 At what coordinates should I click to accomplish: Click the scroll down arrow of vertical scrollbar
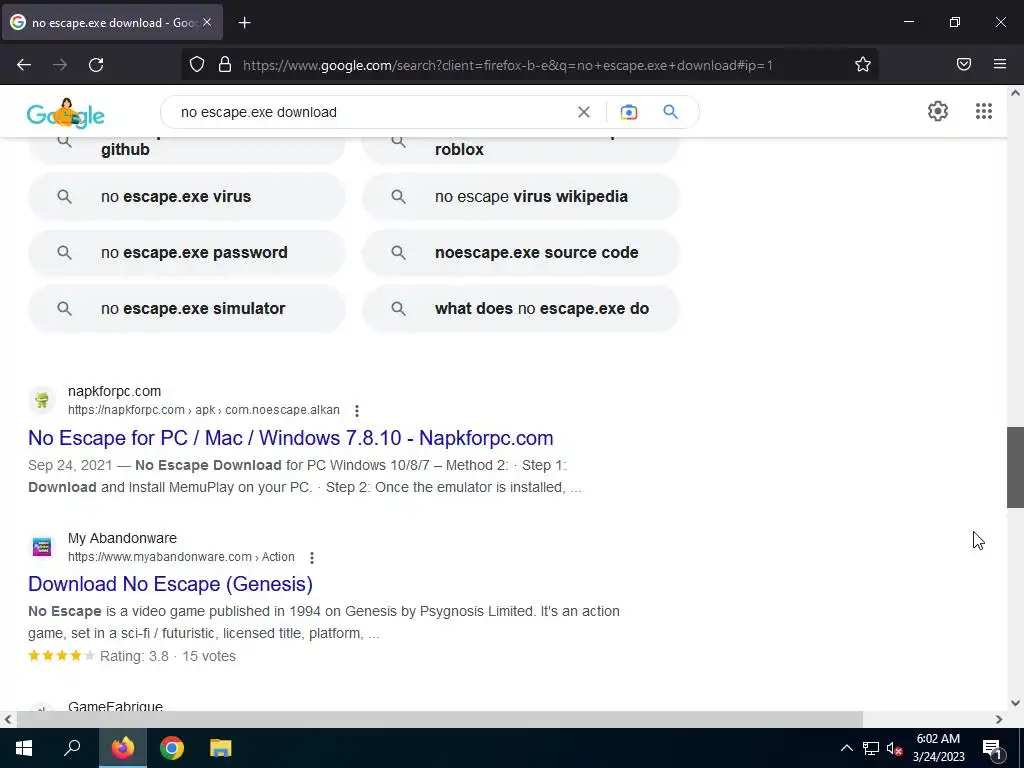tap(1015, 703)
